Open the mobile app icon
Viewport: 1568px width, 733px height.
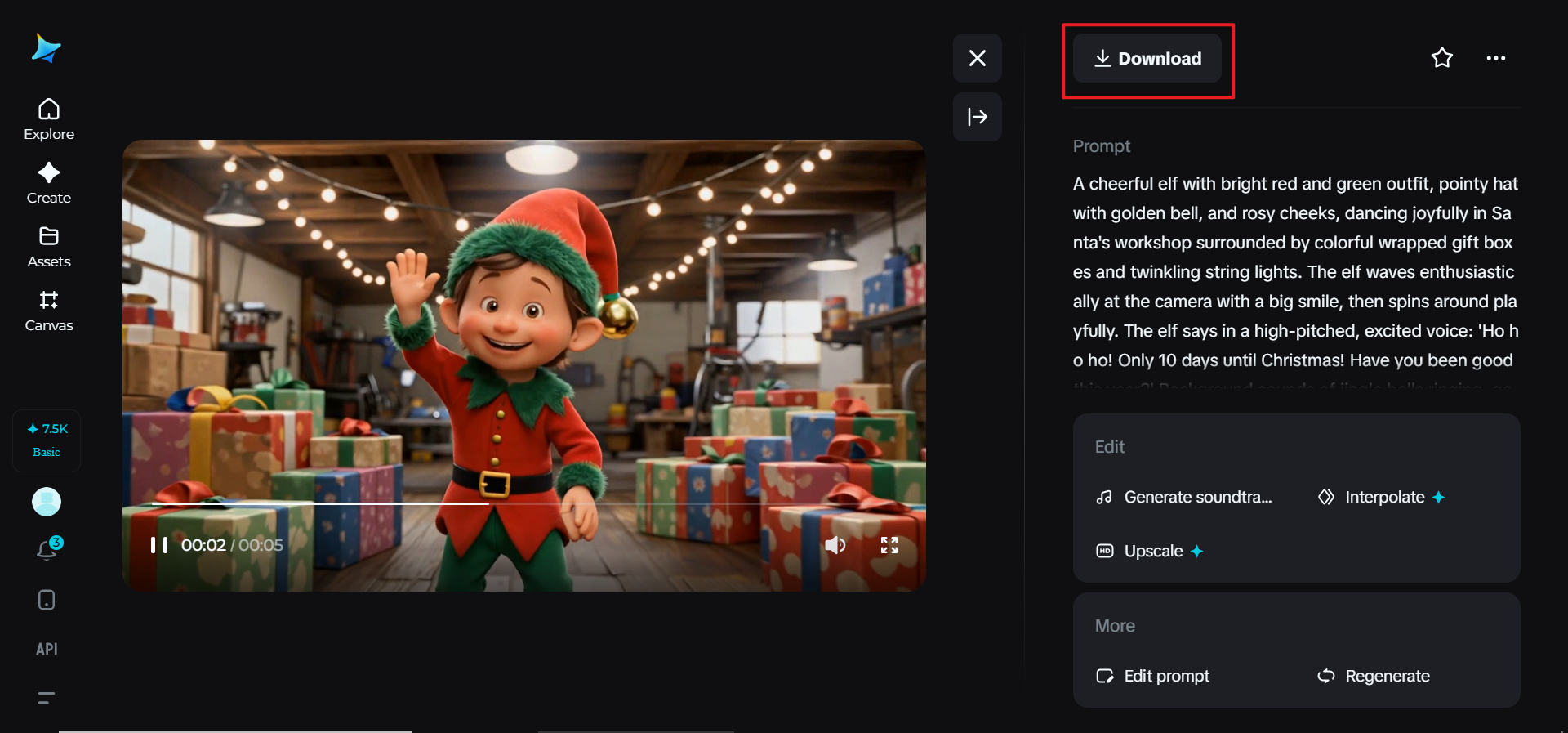[47, 600]
